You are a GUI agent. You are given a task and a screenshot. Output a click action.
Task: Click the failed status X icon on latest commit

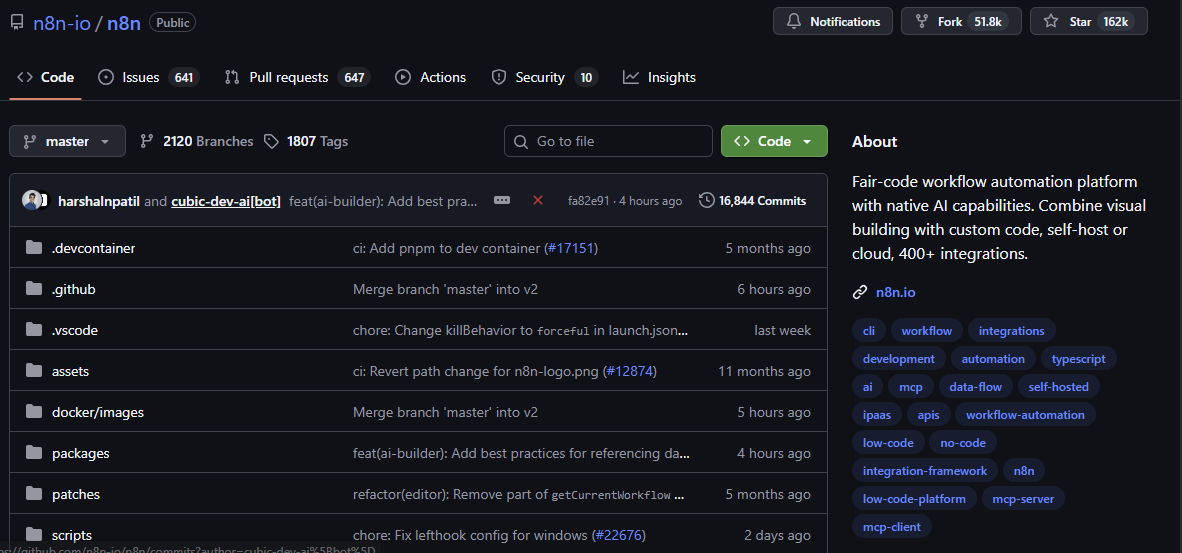(x=538, y=200)
